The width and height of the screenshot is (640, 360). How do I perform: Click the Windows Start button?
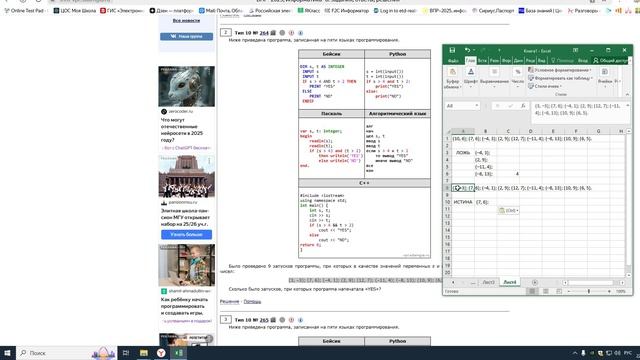pos(7,353)
